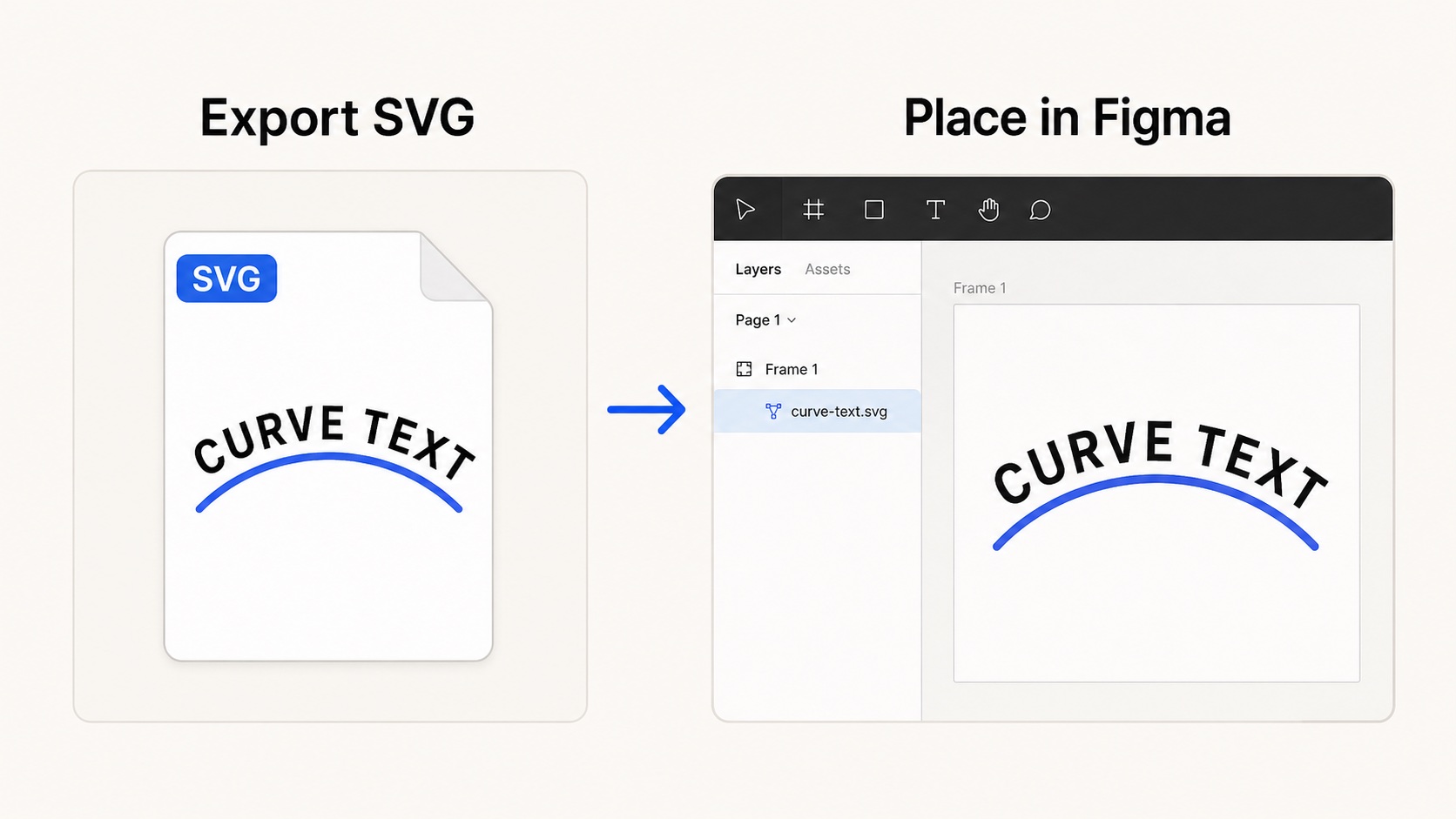Select the Hand tool

[x=988, y=210]
